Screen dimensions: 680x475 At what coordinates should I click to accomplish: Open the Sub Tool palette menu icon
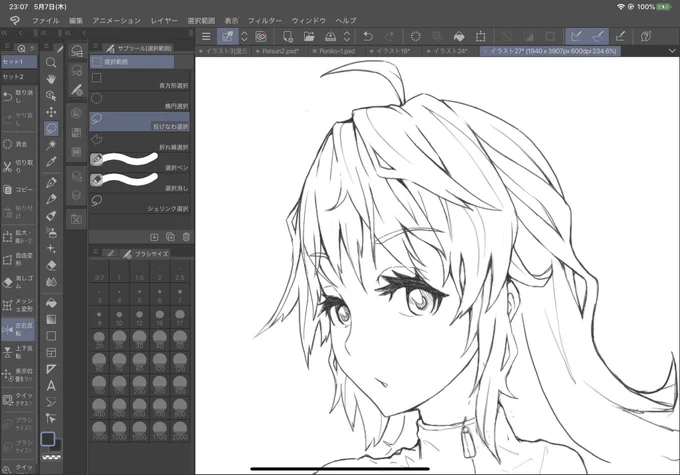[x=95, y=47]
